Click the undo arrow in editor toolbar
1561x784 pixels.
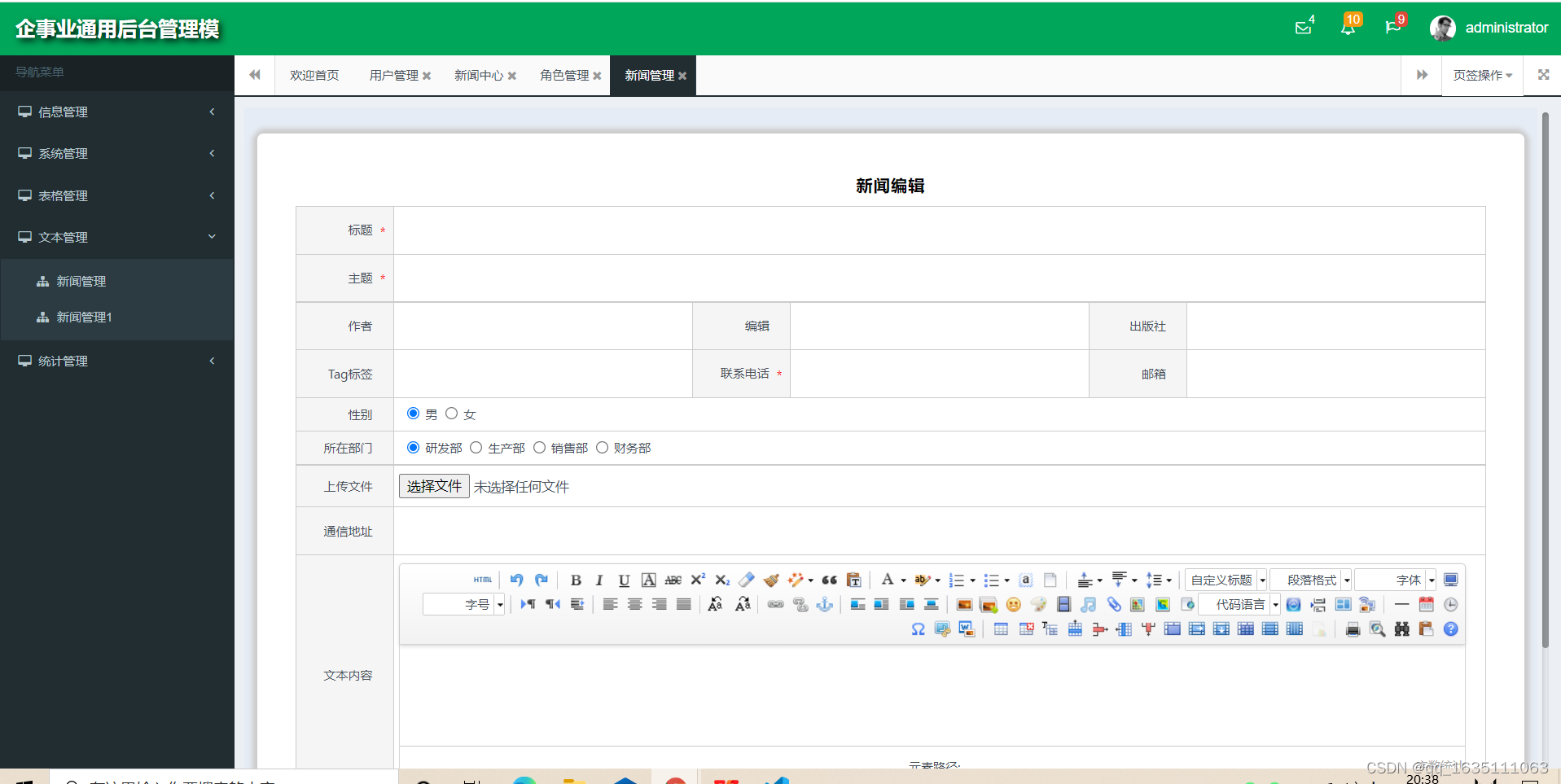tap(516, 580)
